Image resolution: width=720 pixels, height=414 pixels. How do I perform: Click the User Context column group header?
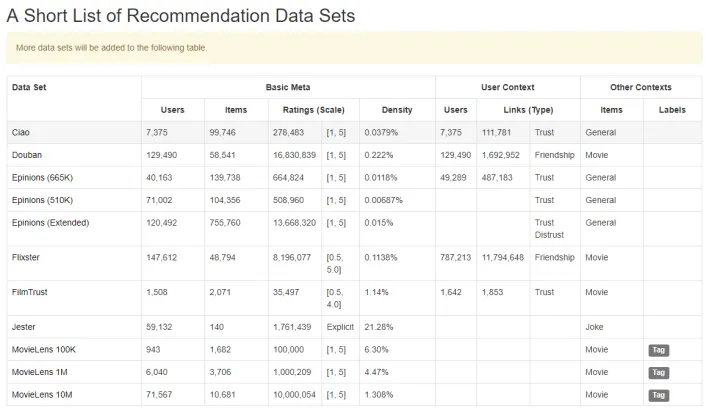(508, 87)
